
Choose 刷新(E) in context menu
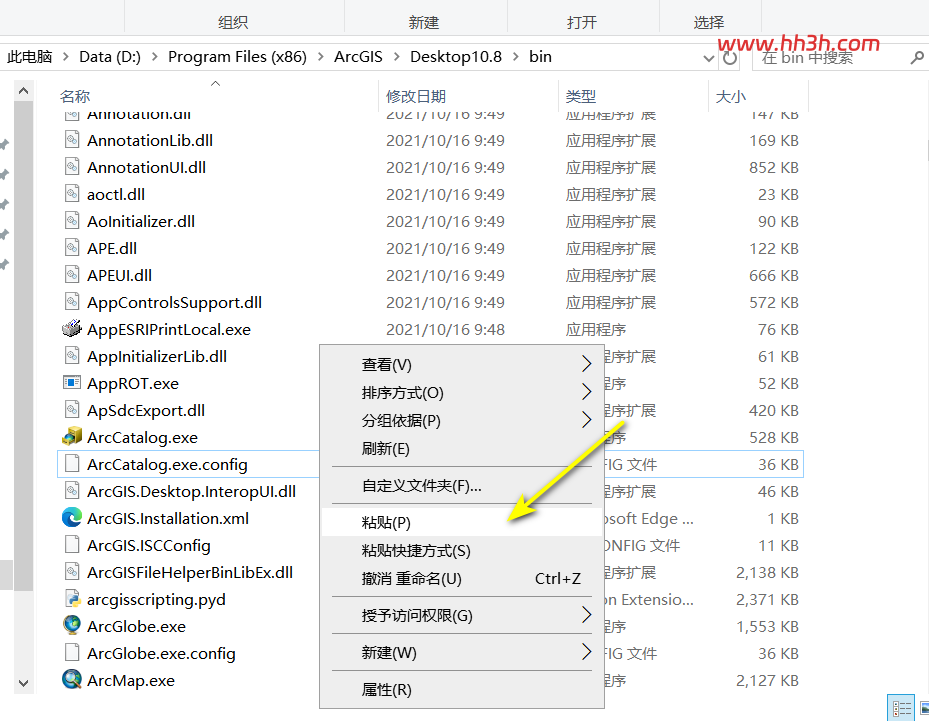tap(462, 448)
